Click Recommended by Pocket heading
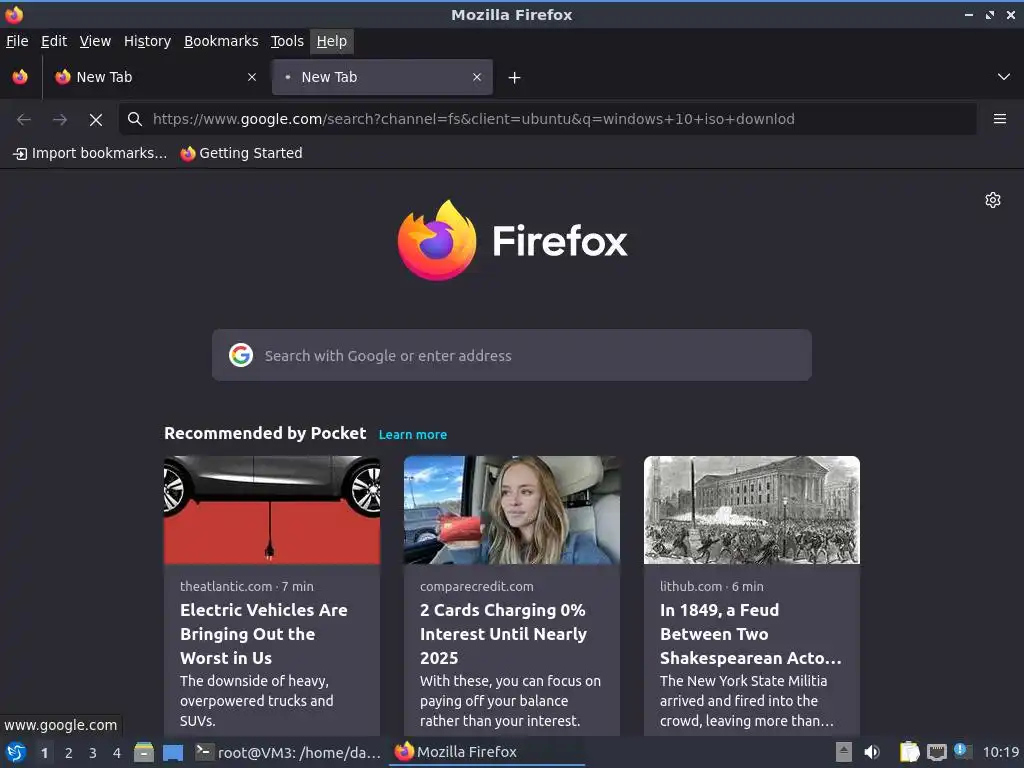The height and width of the screenshot is (768, 1024). tap(264, 434)
